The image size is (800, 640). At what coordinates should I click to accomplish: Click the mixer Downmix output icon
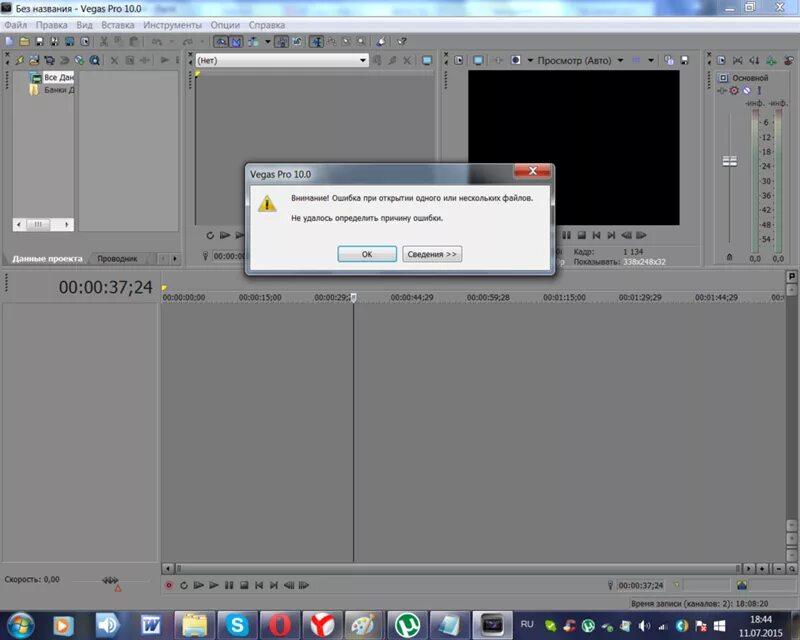[x=738, y=60]
